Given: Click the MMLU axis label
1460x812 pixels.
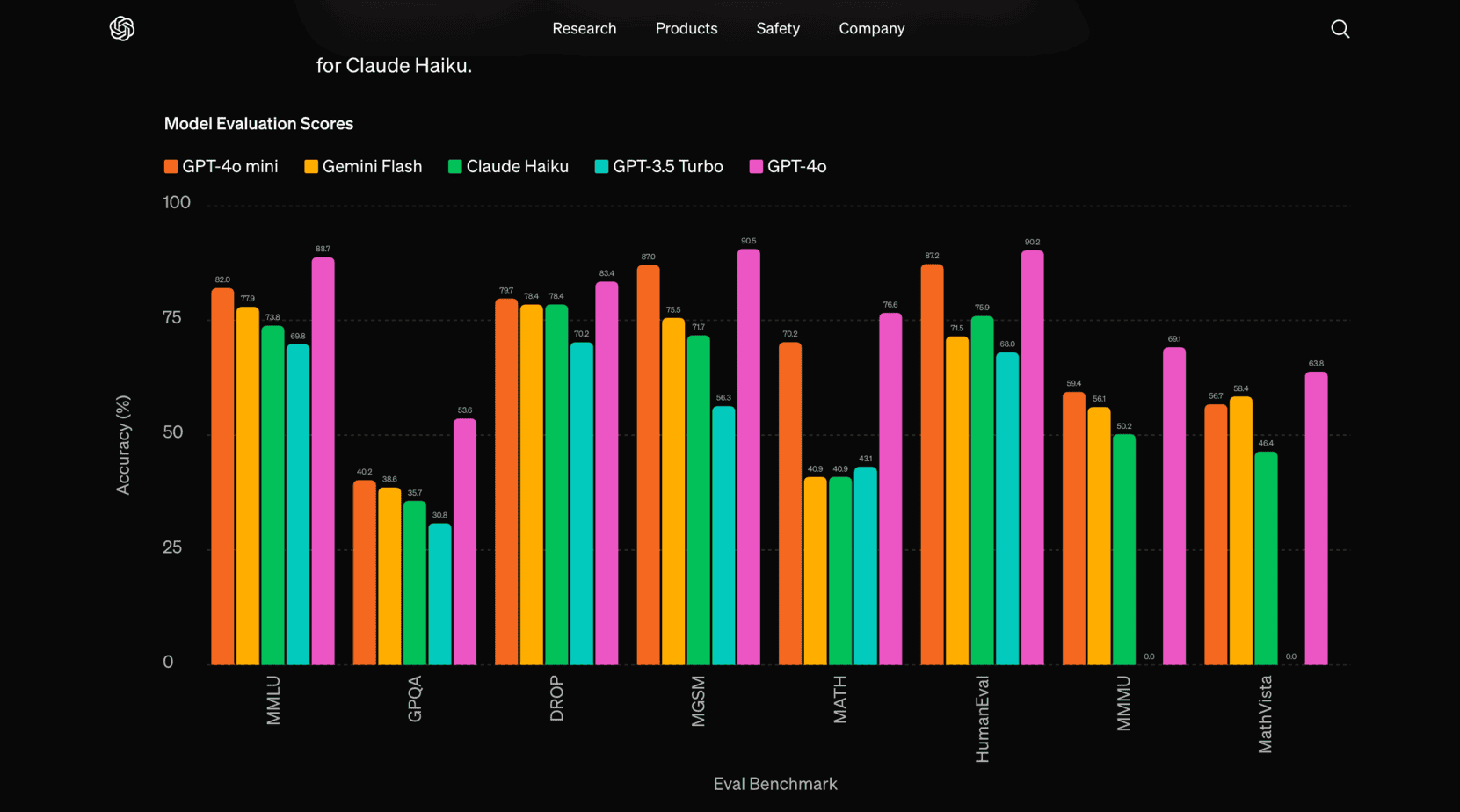Looking at the screenshot, I should (x=273, y=700).
